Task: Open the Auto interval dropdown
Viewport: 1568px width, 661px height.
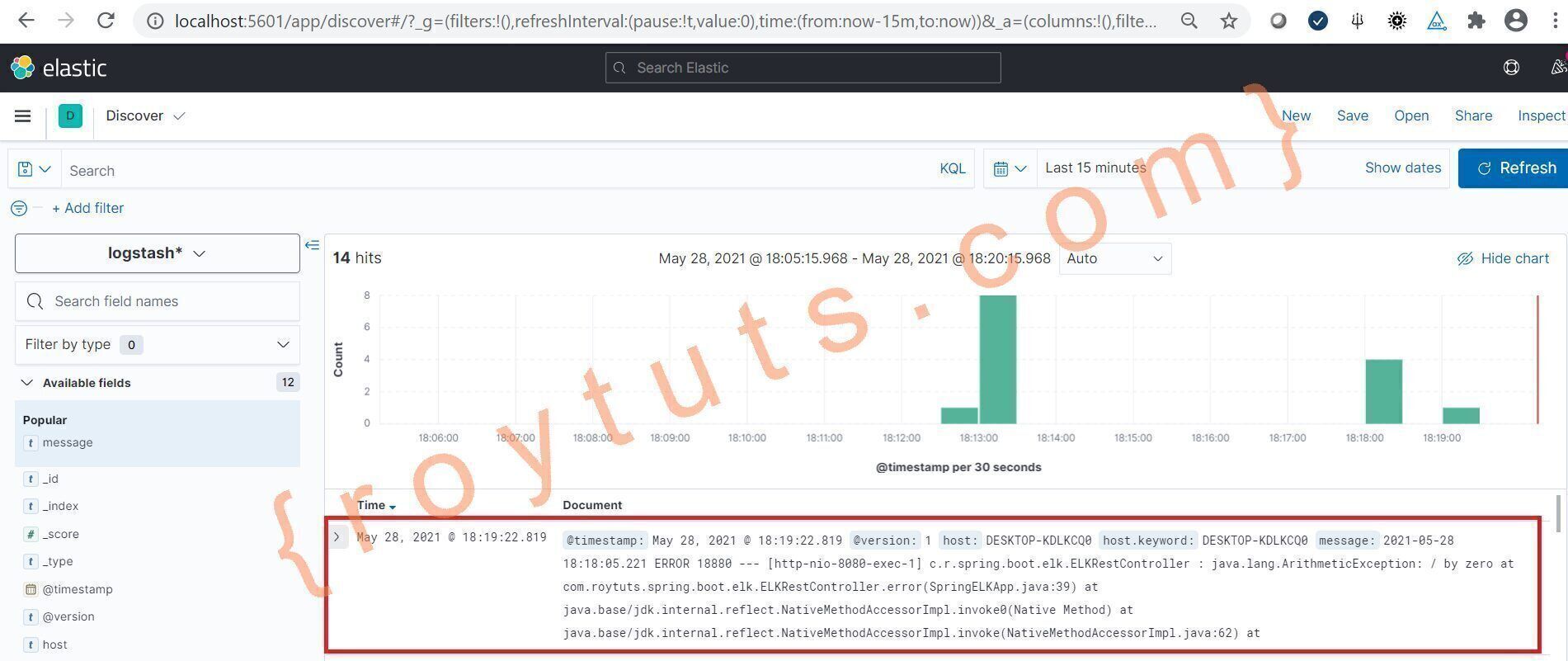Action: [x=1114, y=258]
